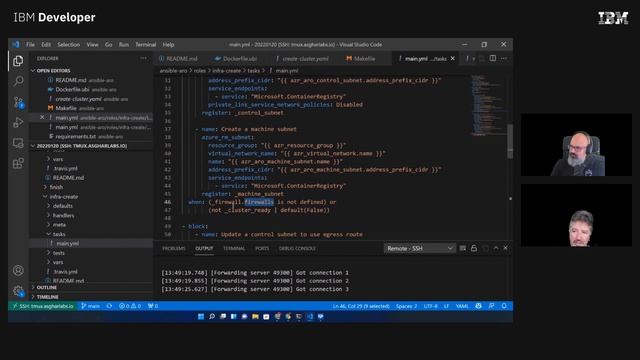This screenshot has width=640, height=360.
Task: Open Run and Debug view in the activity bar
Action: [x=18, y=122]
